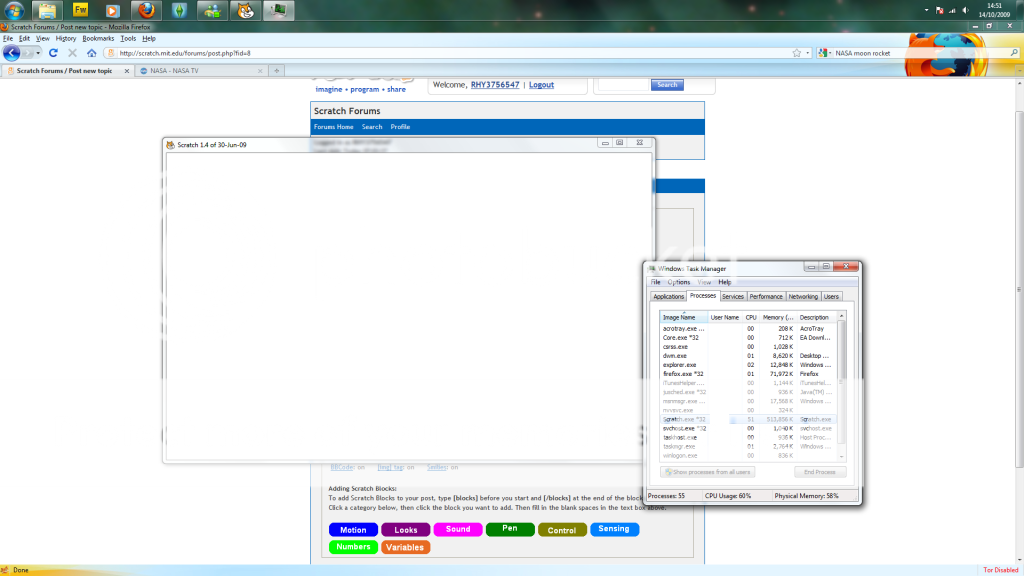
Task: Sort processes by Image Name column
Action: coord(679,317)
